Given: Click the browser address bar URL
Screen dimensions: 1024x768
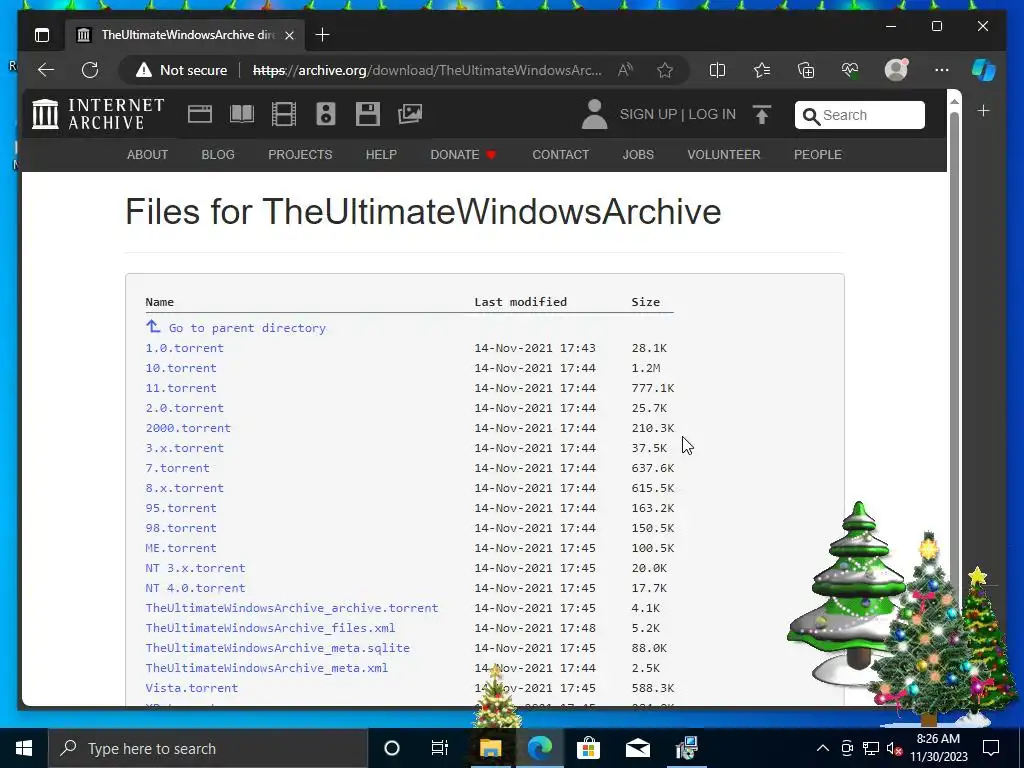Looking at the screenshot, I should 427,70.
